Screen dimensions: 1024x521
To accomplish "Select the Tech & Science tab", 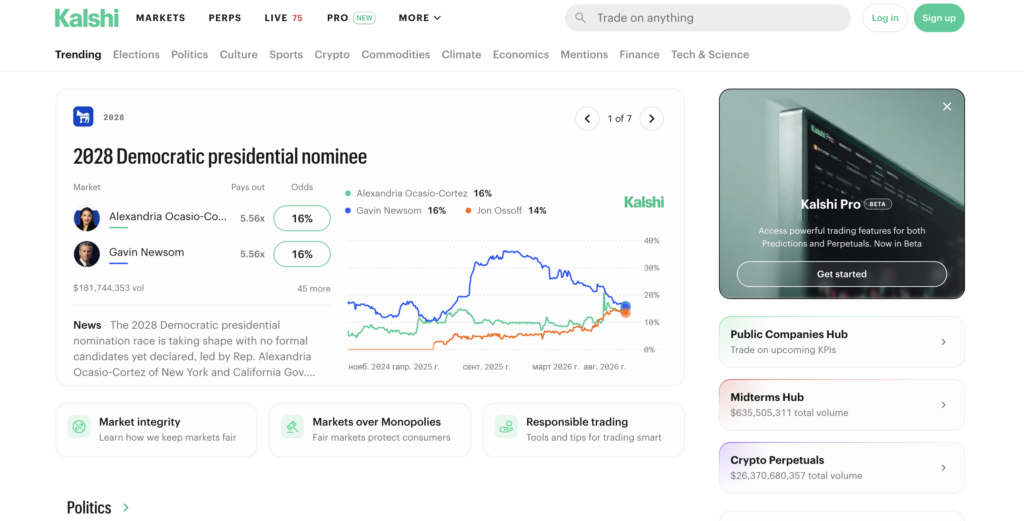I will click(710, 54).
